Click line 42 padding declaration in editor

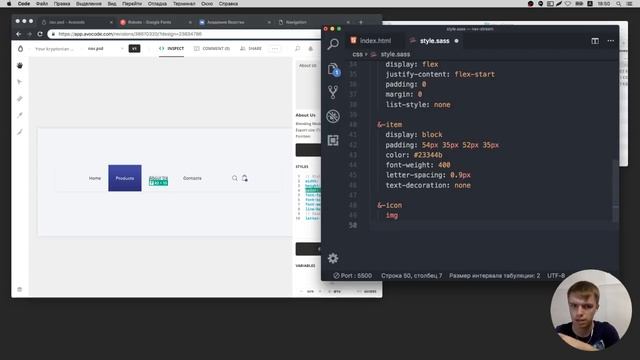pos(442,145)
